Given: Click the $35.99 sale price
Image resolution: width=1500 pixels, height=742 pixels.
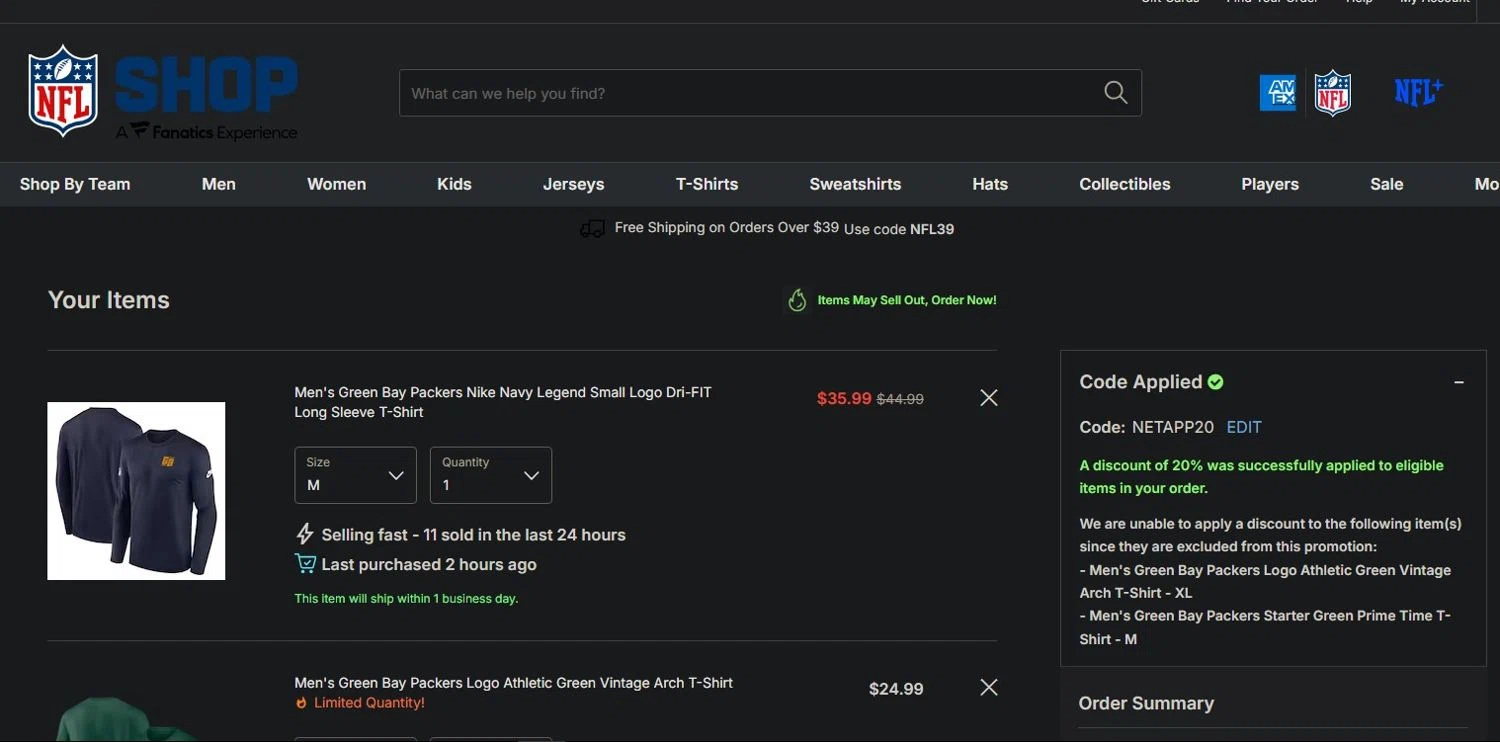Looking at the screenshot, I should tap(844, 398).
